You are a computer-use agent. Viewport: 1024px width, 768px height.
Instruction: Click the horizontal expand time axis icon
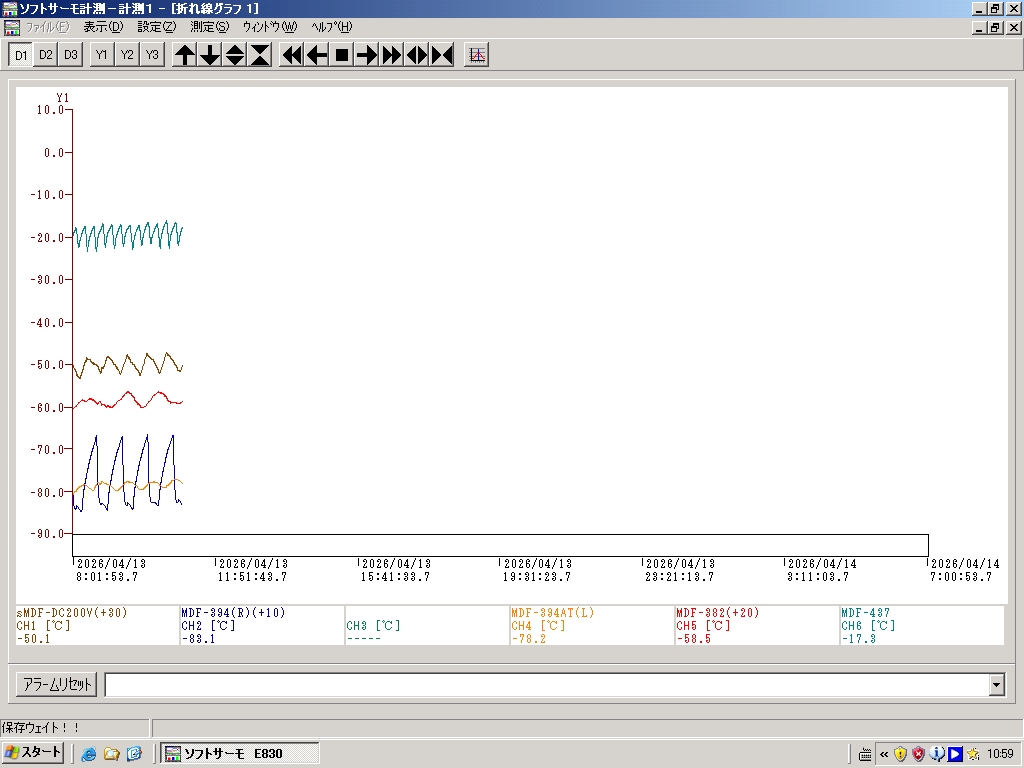click(417, 55)
